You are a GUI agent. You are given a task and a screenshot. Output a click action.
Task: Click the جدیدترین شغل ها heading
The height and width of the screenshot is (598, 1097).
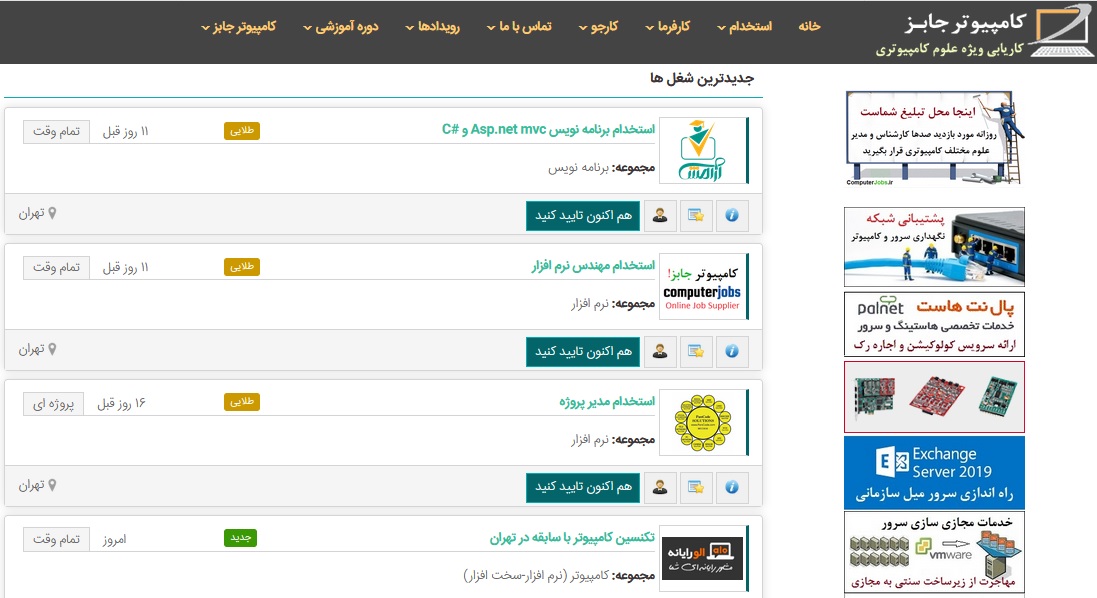pos(702,78)
